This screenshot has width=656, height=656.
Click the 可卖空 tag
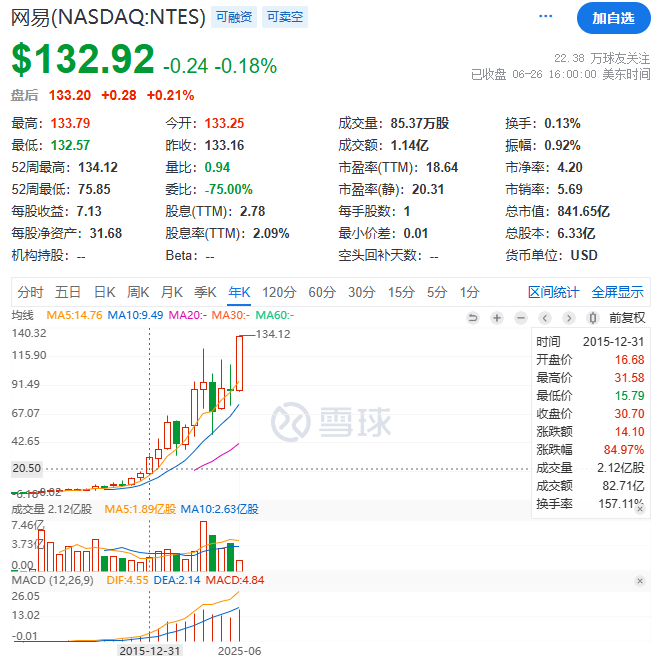(285, 17)
